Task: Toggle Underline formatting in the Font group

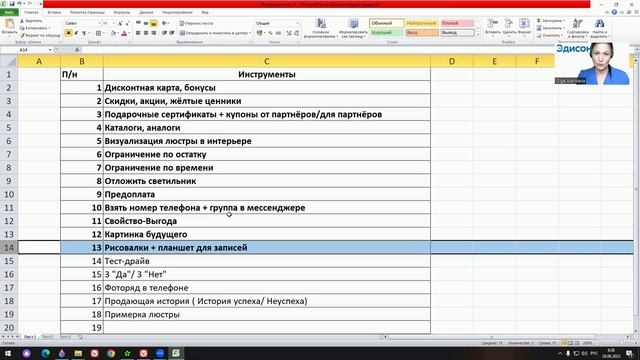Action: [x=83, y=33]
